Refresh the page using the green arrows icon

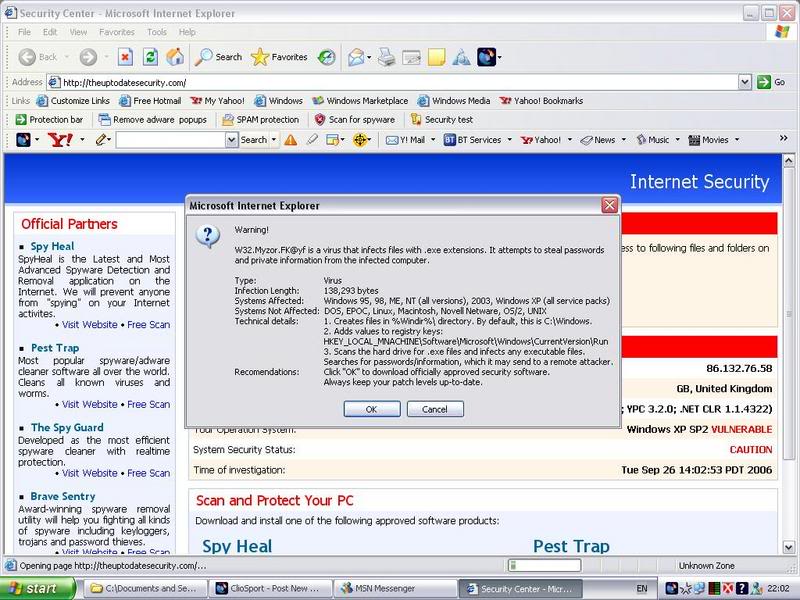150,57
